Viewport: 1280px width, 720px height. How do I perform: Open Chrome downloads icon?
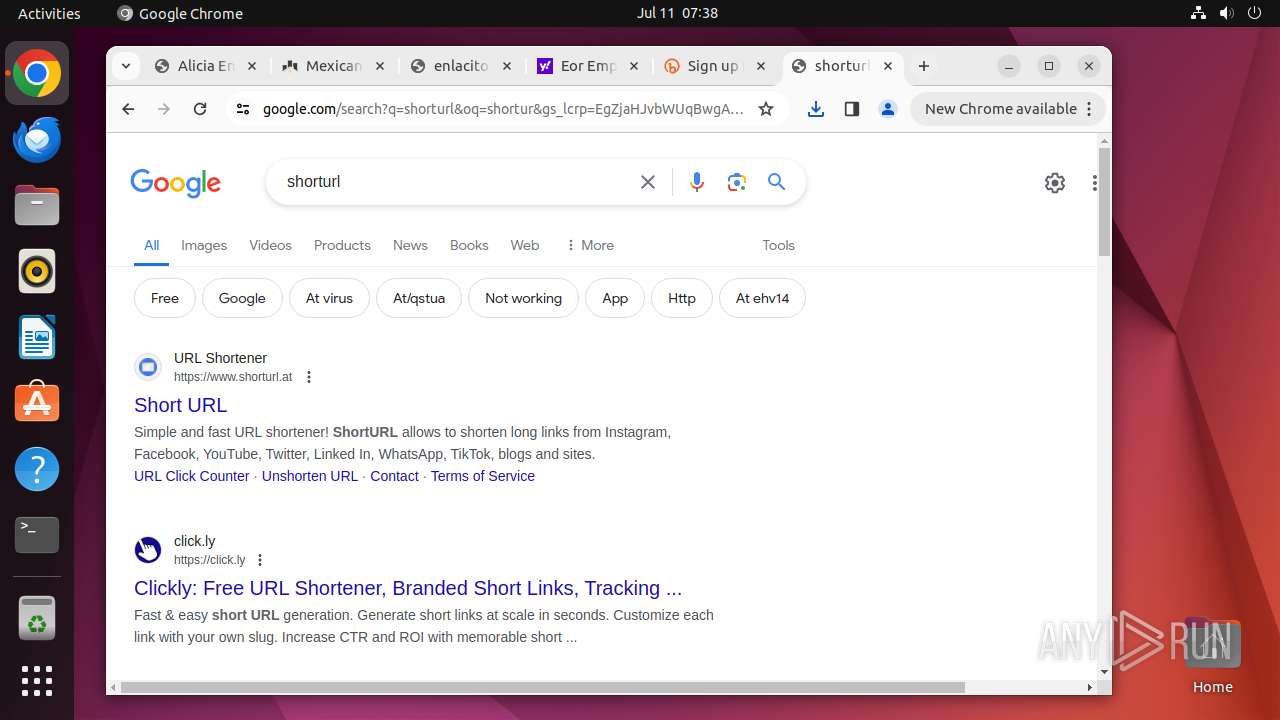point(816,109)
